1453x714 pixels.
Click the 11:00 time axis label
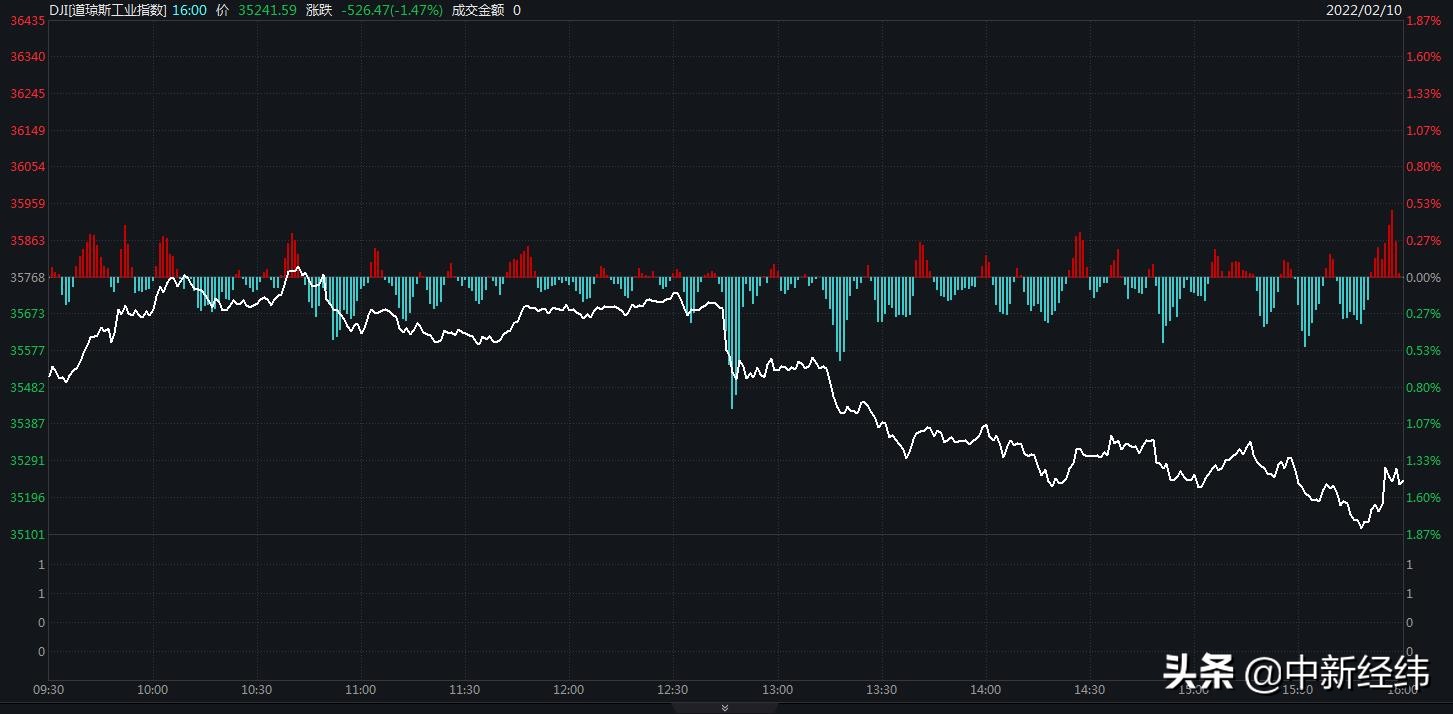[x=360, y=690]
